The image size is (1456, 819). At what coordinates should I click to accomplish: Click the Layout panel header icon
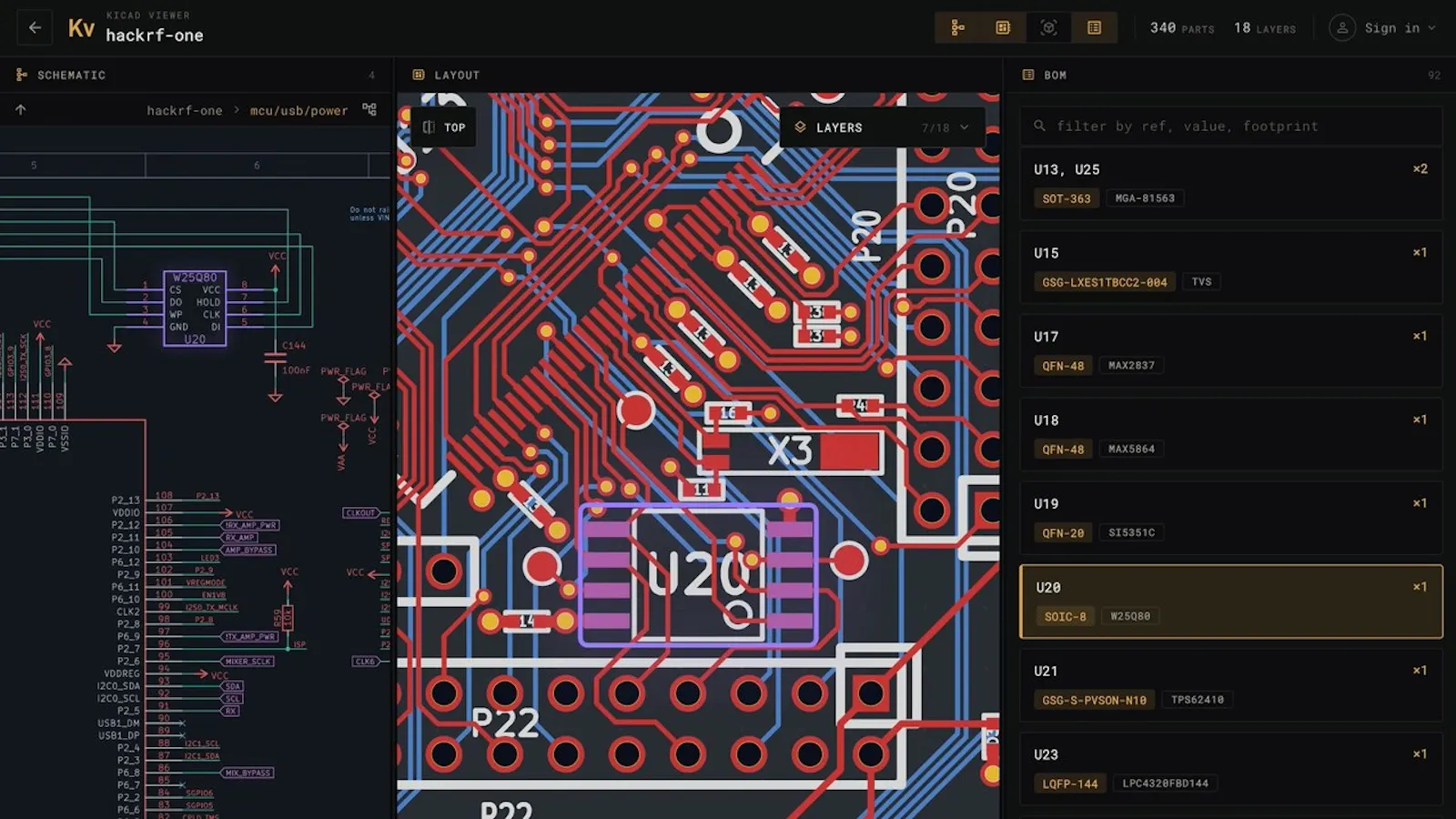point(419,75)
